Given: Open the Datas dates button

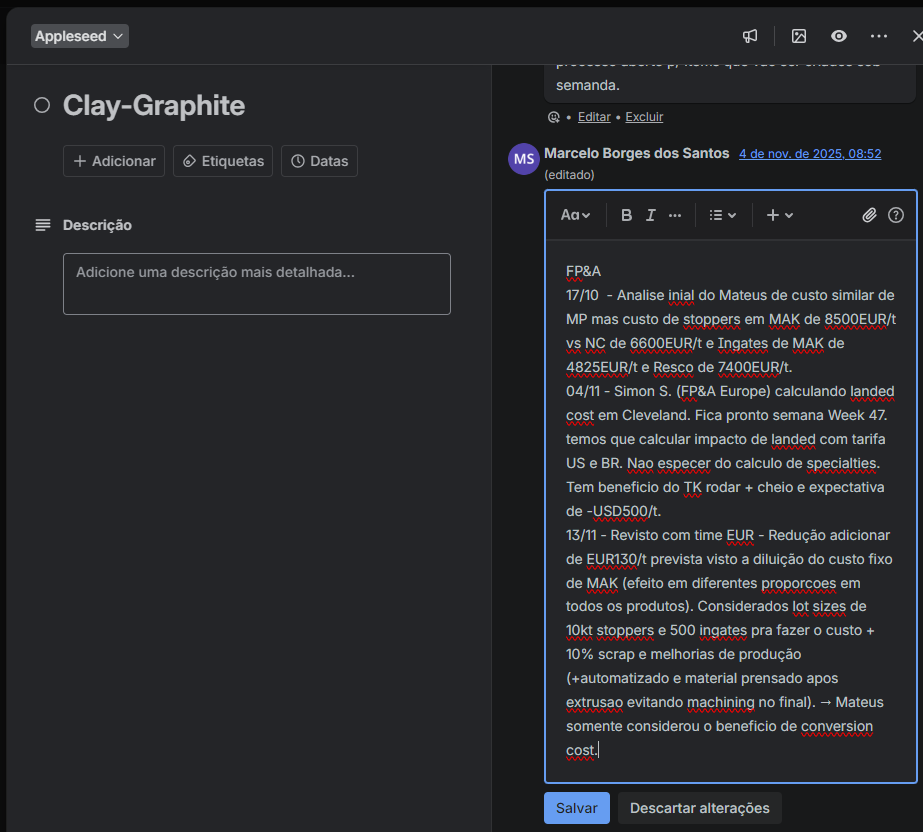Looking at the screenshot, I should click(319, 161).
